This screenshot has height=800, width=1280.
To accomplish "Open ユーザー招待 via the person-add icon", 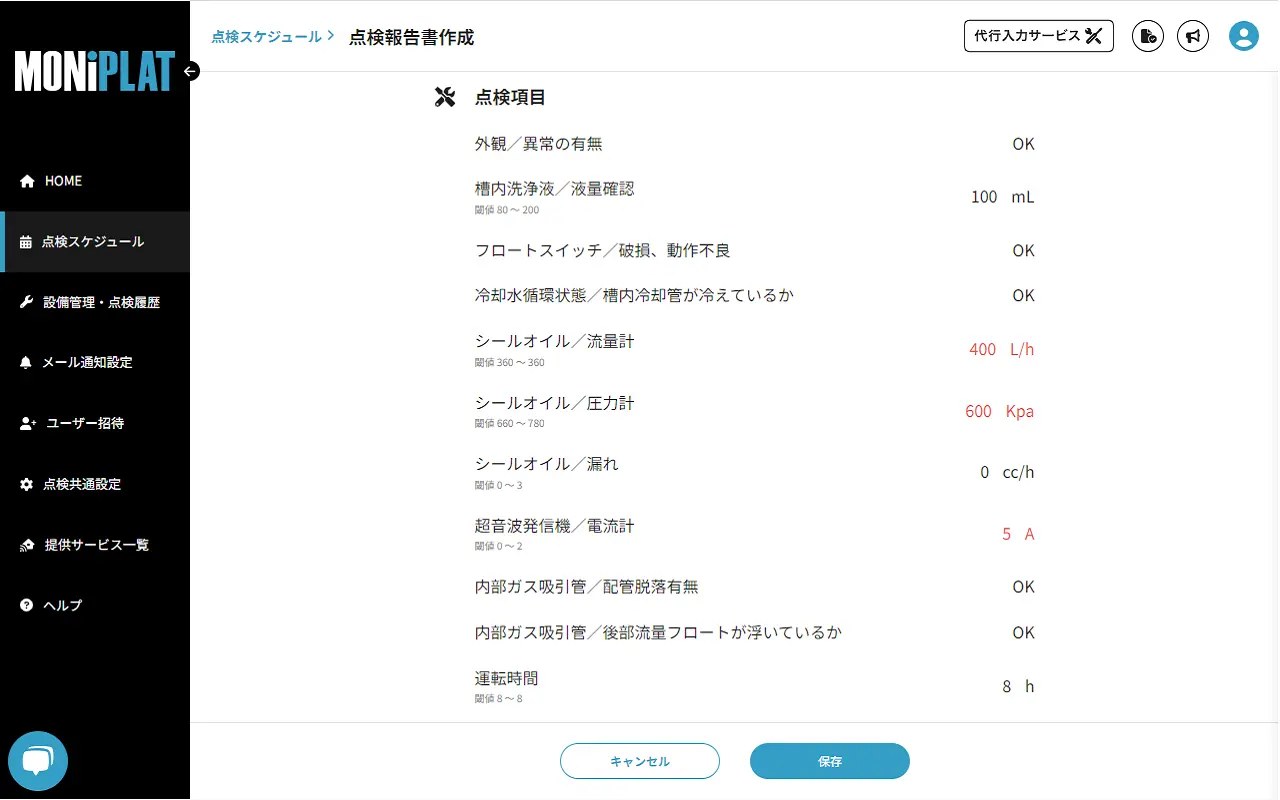I will pos(28,423).
